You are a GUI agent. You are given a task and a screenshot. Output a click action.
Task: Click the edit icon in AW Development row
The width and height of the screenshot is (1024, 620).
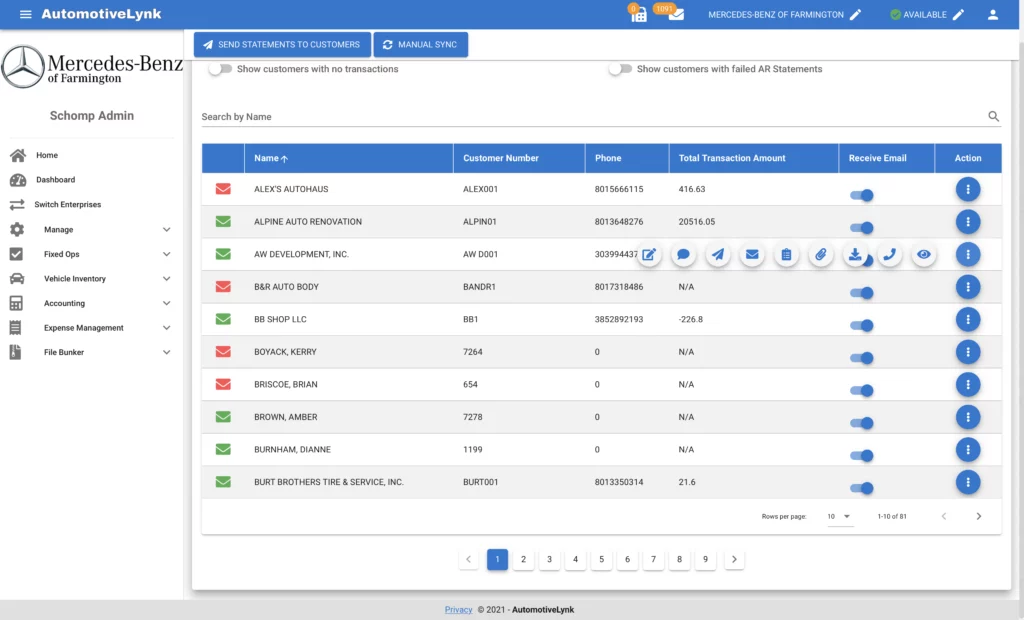(648, 255)
